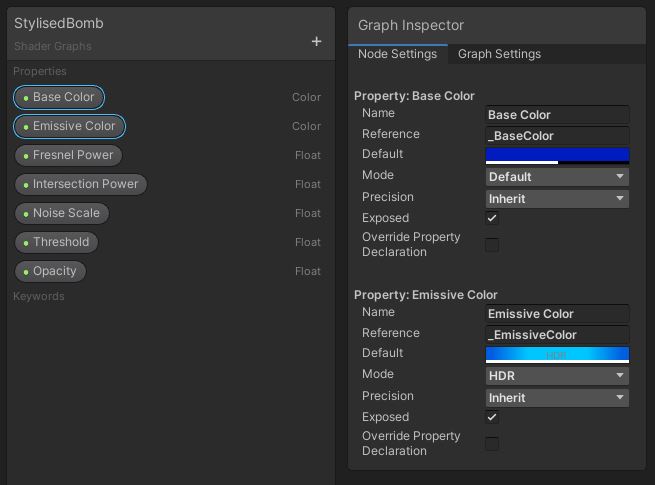The image size is (655, 485).
Task: Click the Properties section header
Action: [x=40, y=71]
